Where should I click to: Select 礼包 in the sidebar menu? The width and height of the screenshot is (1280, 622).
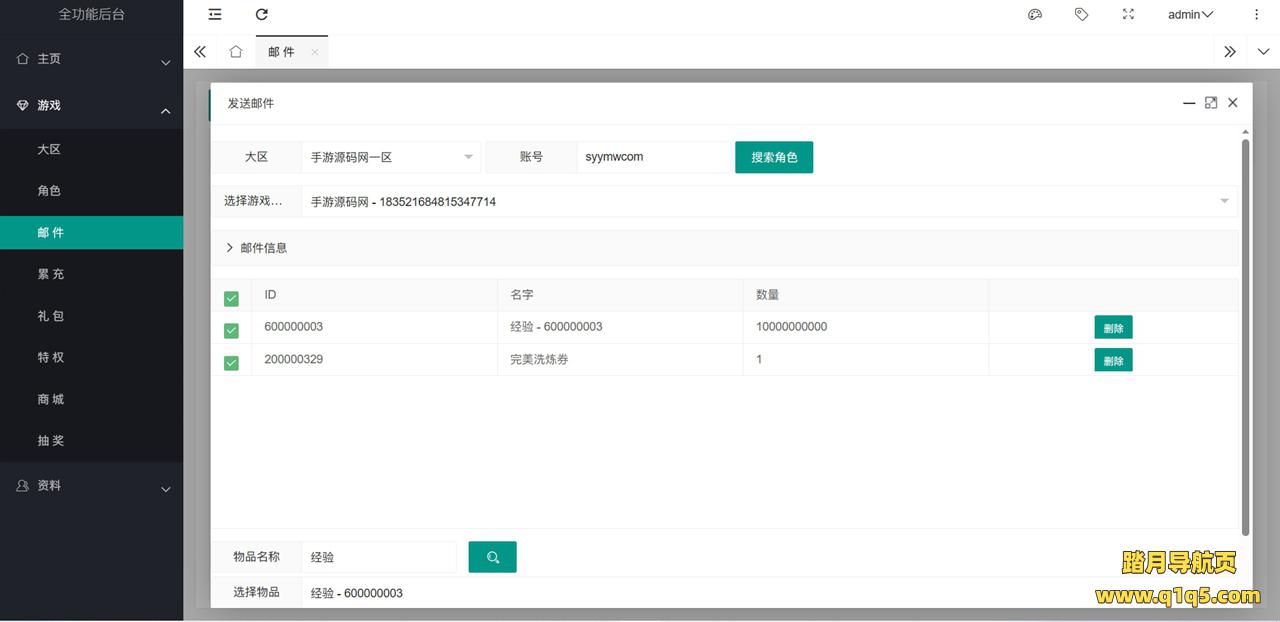point(50,316)
